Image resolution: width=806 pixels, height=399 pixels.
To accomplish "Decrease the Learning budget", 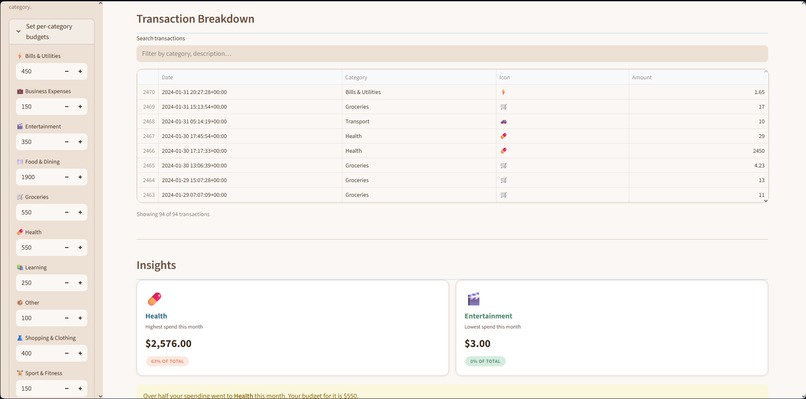I will click(67, 283).
